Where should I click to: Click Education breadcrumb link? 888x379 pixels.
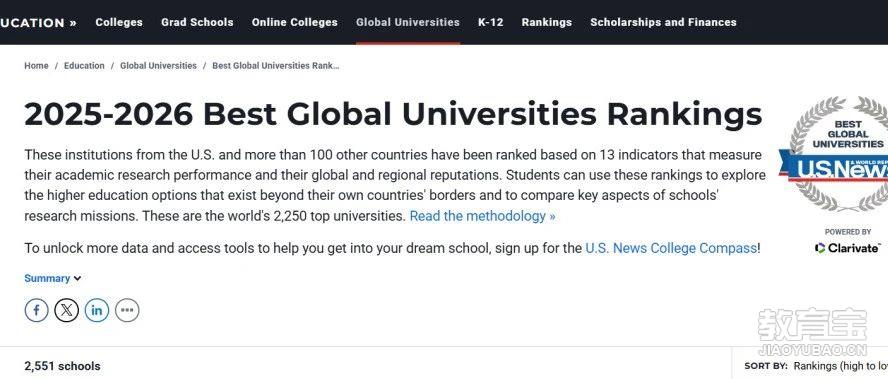(x=84, y=66)
